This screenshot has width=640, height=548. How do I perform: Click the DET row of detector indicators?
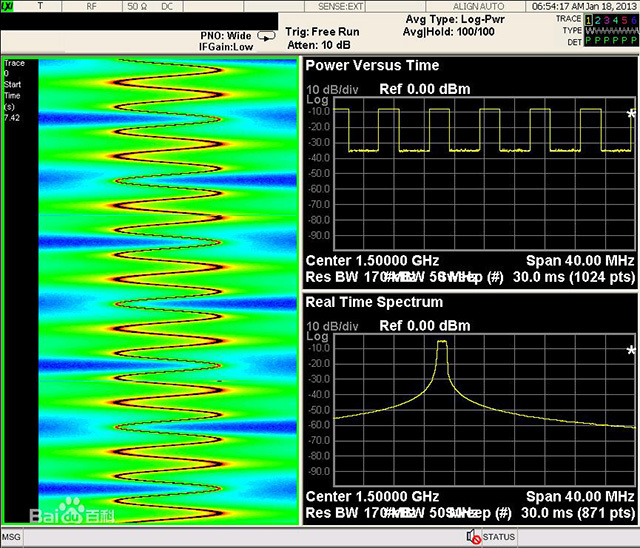pyautogui.click(x=611, y=41)
